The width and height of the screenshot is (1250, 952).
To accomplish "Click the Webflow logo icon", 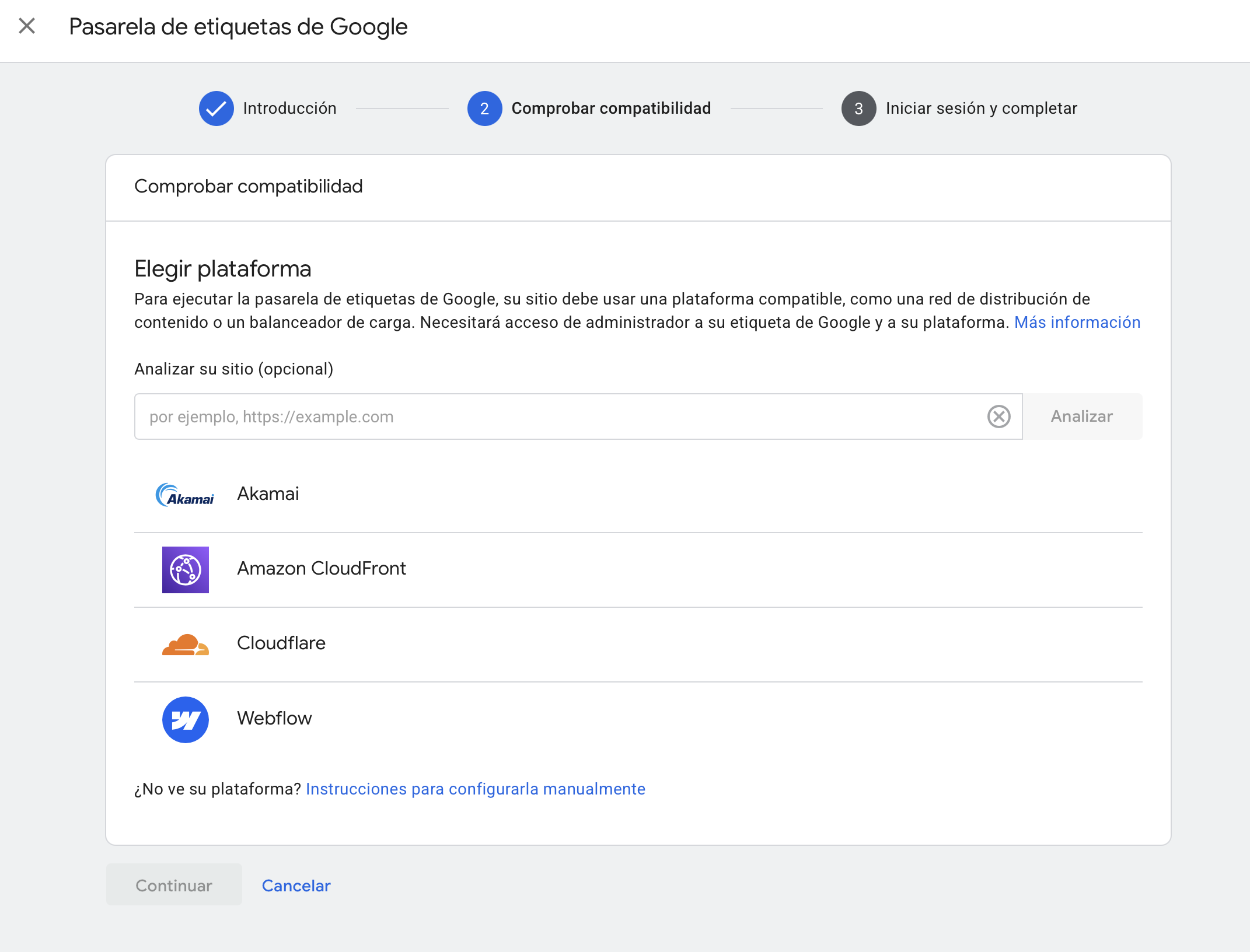I will 186,720.
